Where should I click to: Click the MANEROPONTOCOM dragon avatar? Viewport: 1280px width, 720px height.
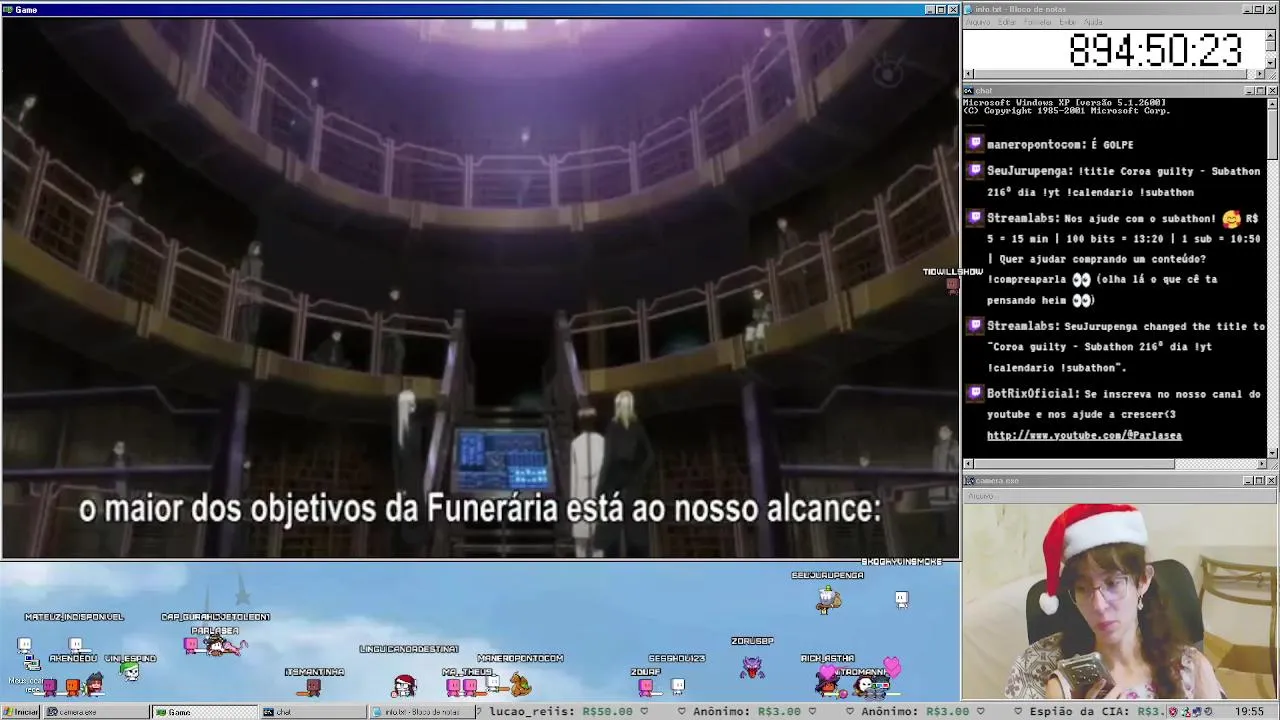[520, 684]
